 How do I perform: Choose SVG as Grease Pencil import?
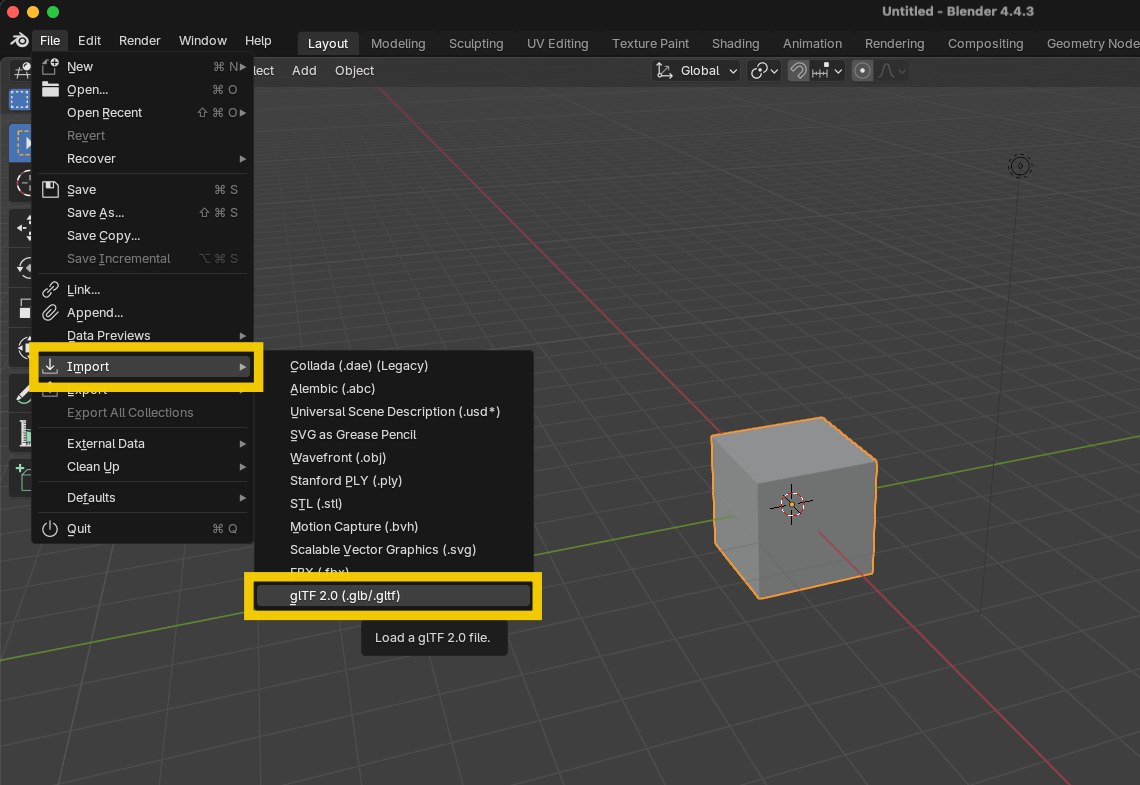393,435
